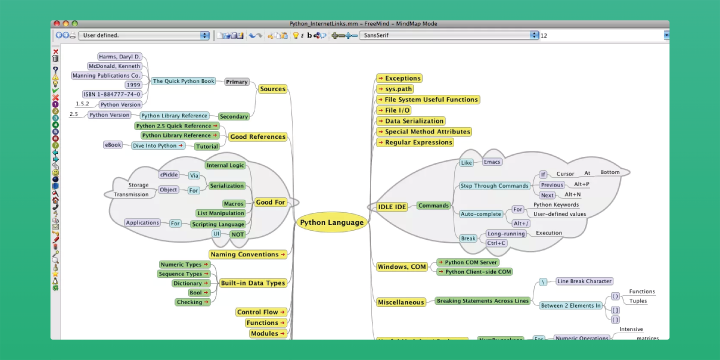Open the Modules node link
The height and width of the screenshot is (360, 720).
268,334
